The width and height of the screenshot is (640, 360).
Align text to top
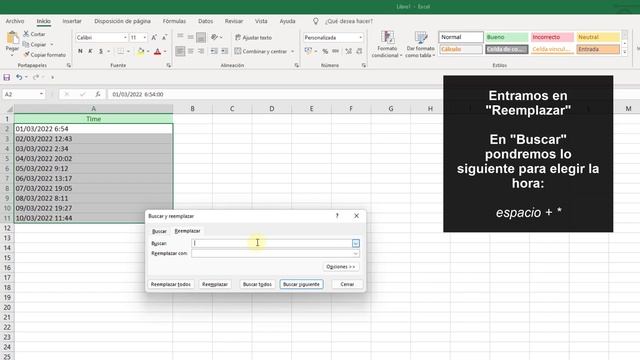(x=180, y=37)
